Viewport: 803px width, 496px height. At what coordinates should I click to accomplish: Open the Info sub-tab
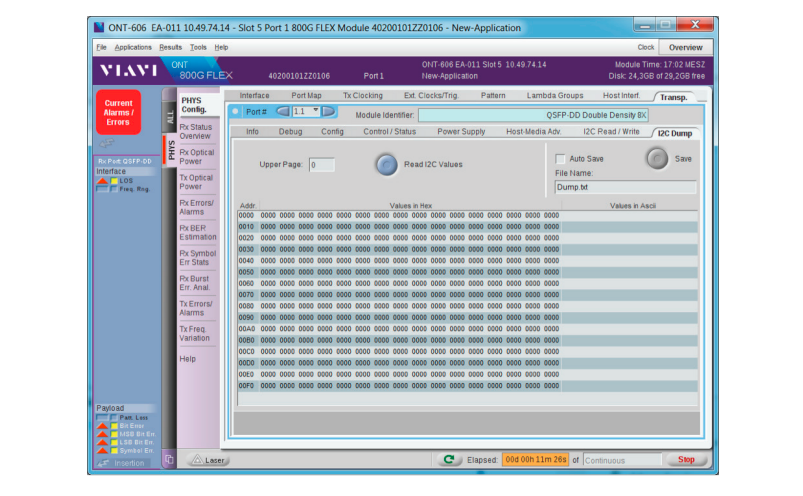252,132
